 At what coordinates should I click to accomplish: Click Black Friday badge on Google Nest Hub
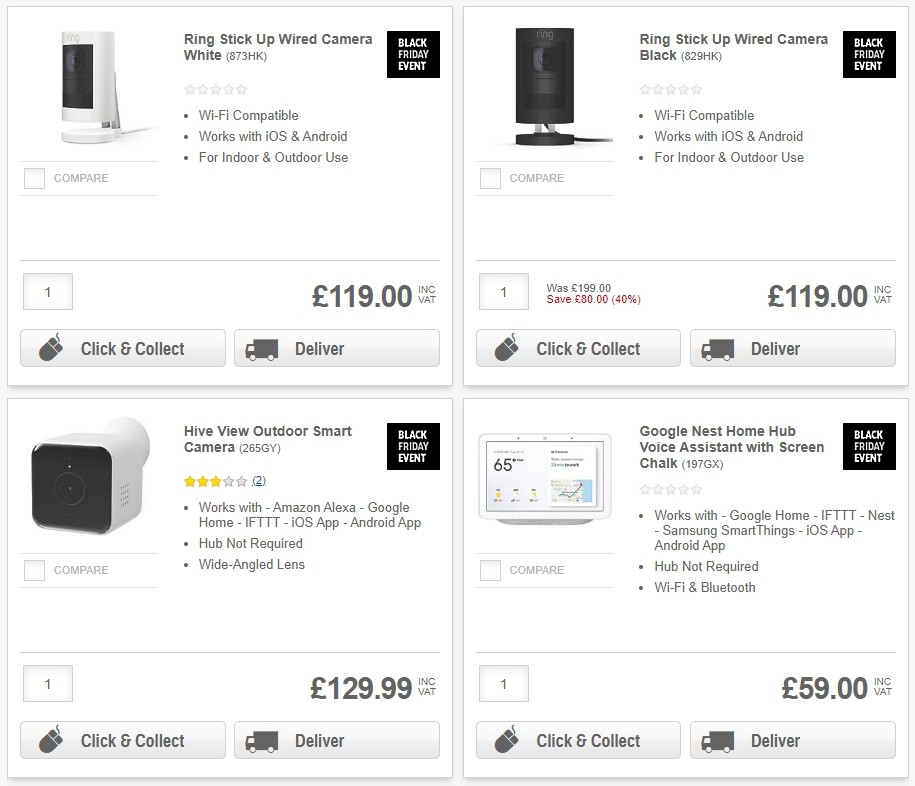[868, 447]
